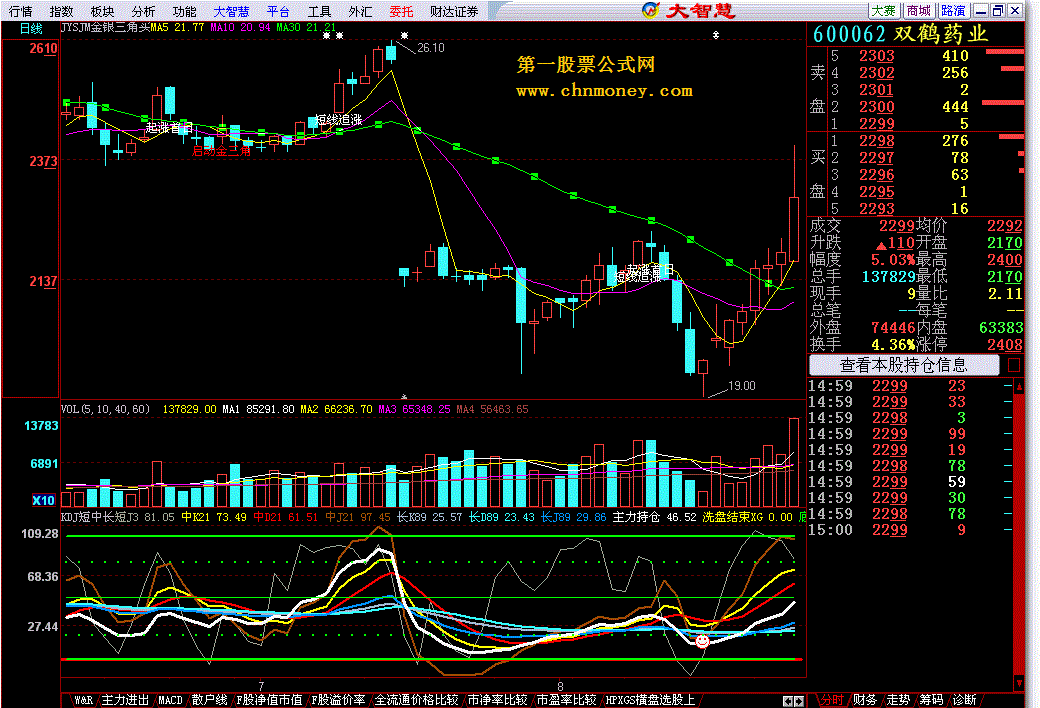Open the 财达证券 menu
Viewport: 1040px width, 708px height.
pyautogui.click(x=454, y=11)
